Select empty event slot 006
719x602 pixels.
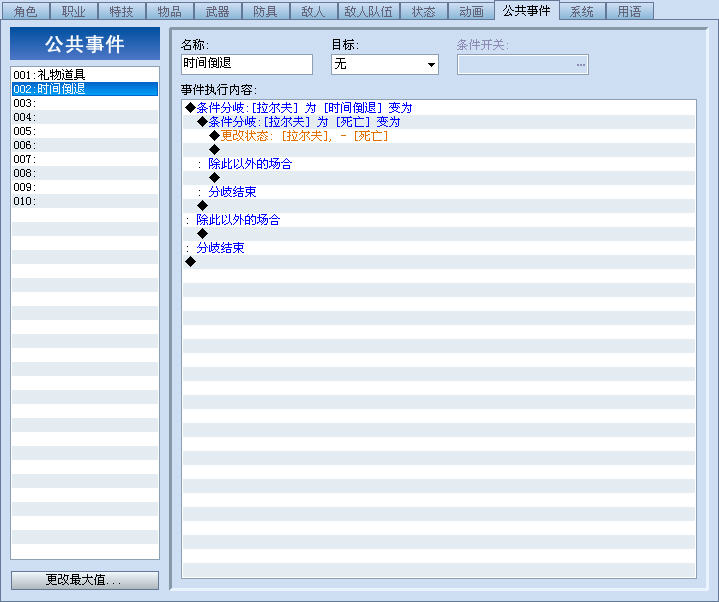pos(85,145)
